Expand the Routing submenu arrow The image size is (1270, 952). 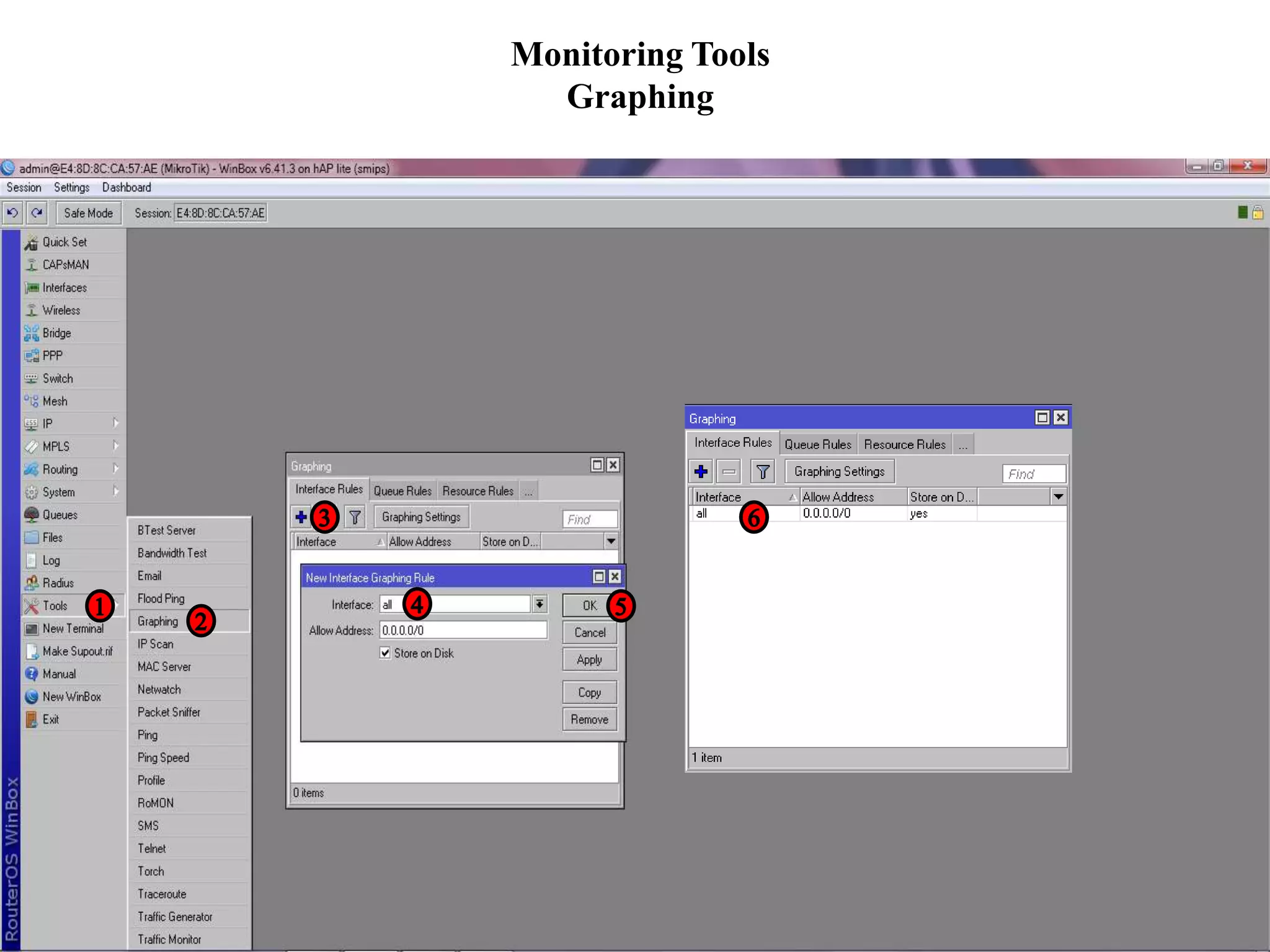click(115, 469)
